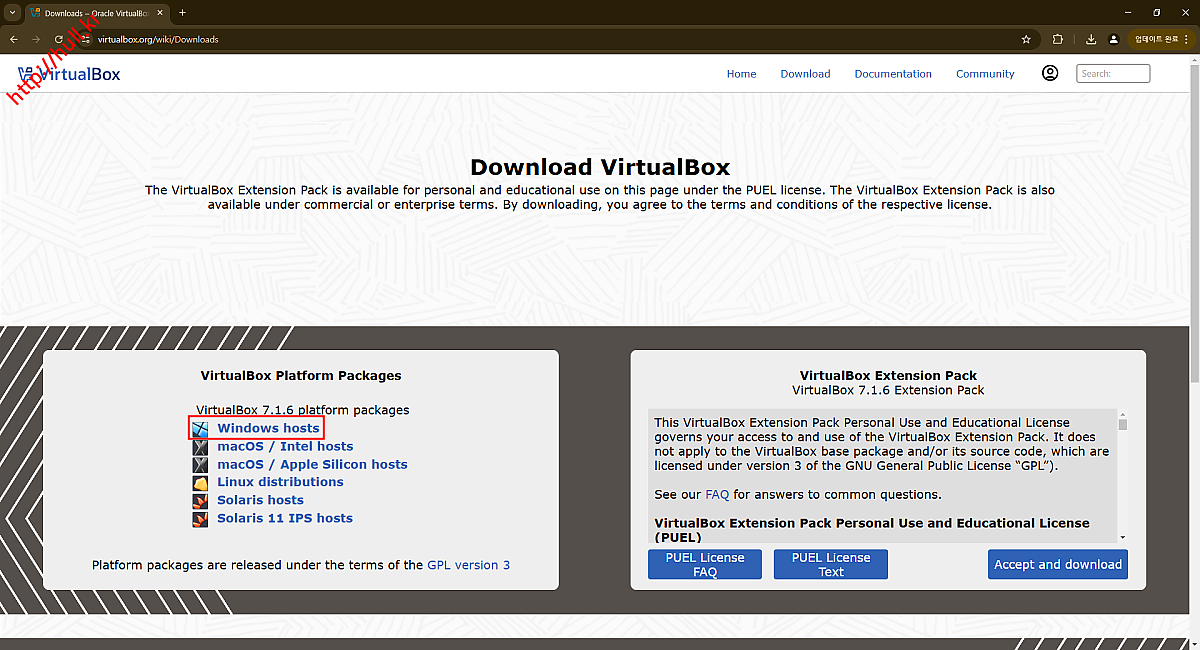
Task: Click the PUEL License FAQ button
Action: [705, 564]
